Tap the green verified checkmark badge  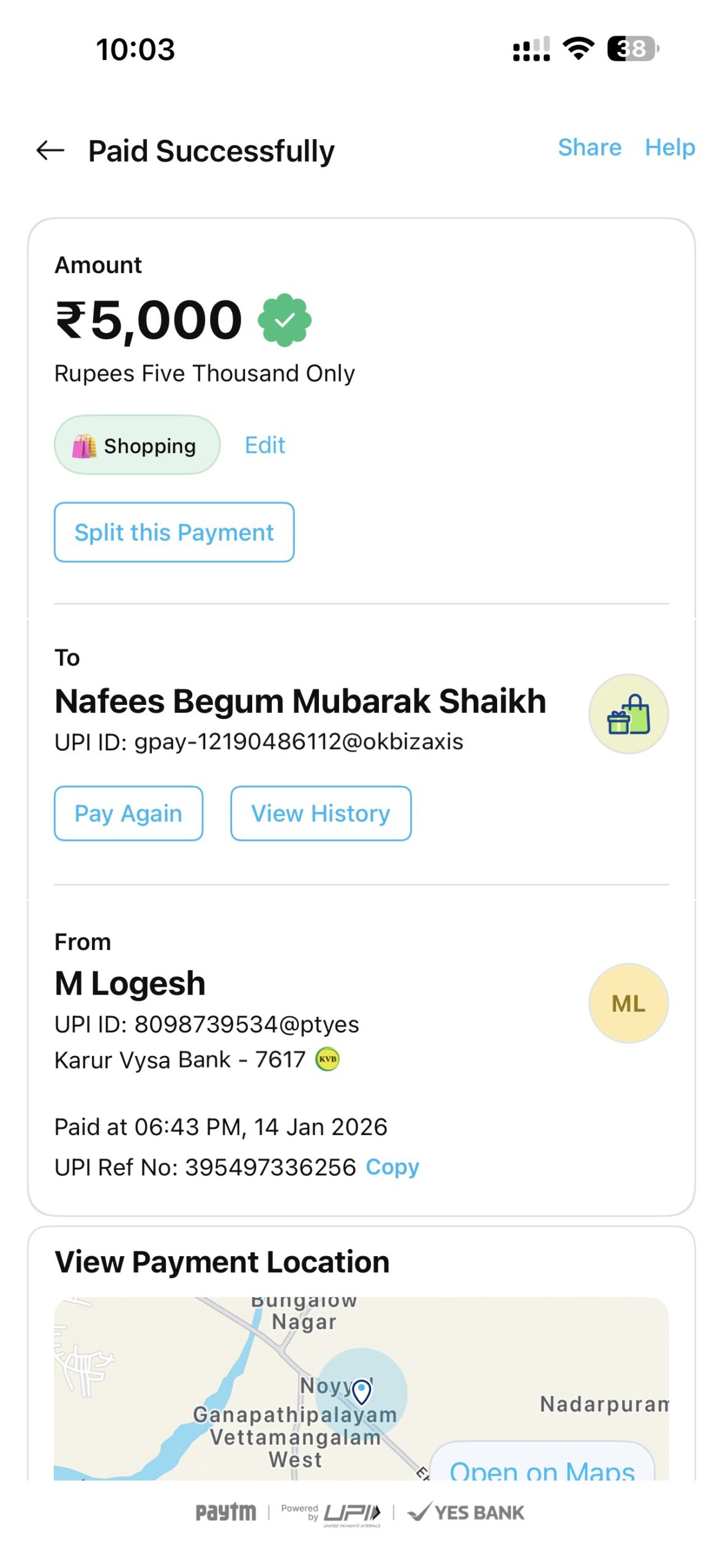[285, 320]
